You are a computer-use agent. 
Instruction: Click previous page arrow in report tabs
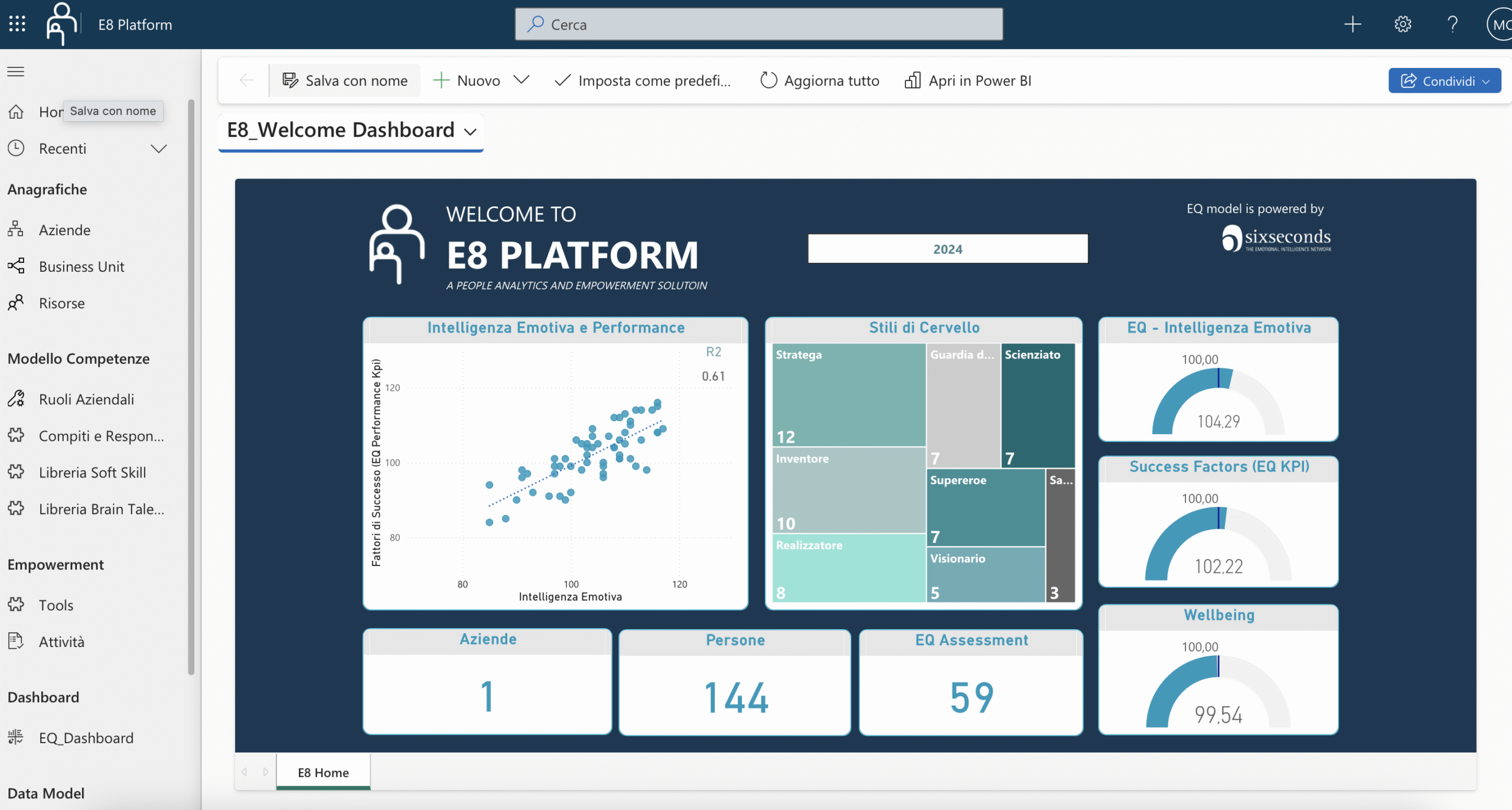244,772
